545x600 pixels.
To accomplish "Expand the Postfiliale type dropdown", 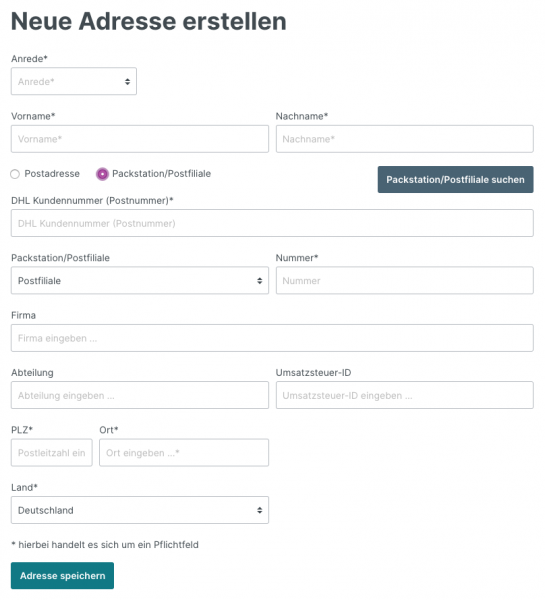I will point(140,280).
